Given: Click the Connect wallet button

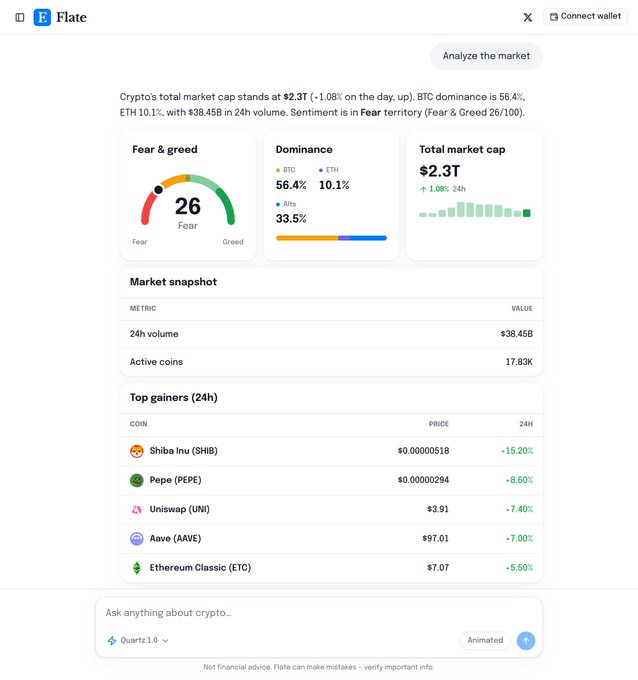Looking at the screenshot, I should (x=585, y=16).
